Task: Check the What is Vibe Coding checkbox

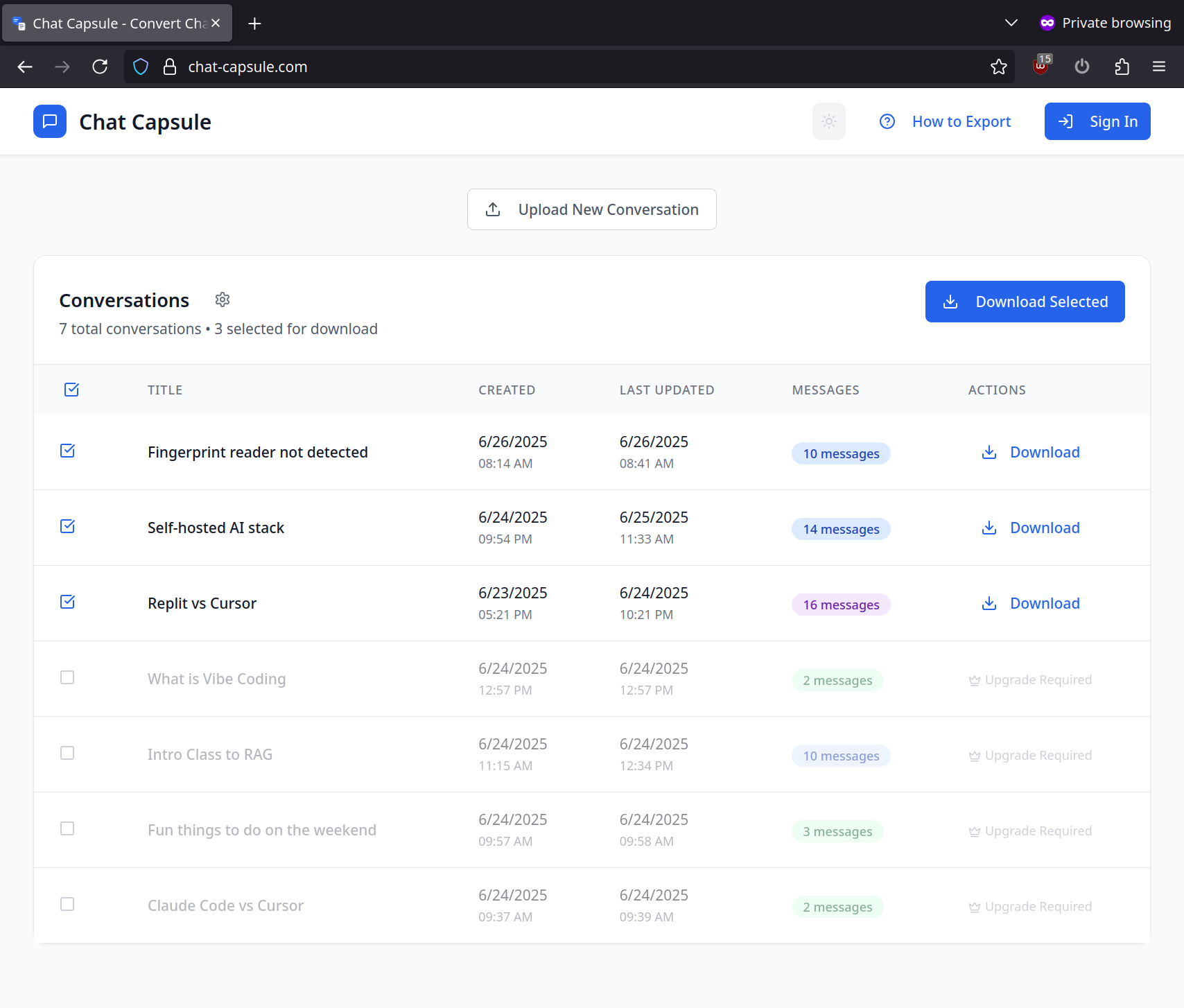Action: coord(67,677)
